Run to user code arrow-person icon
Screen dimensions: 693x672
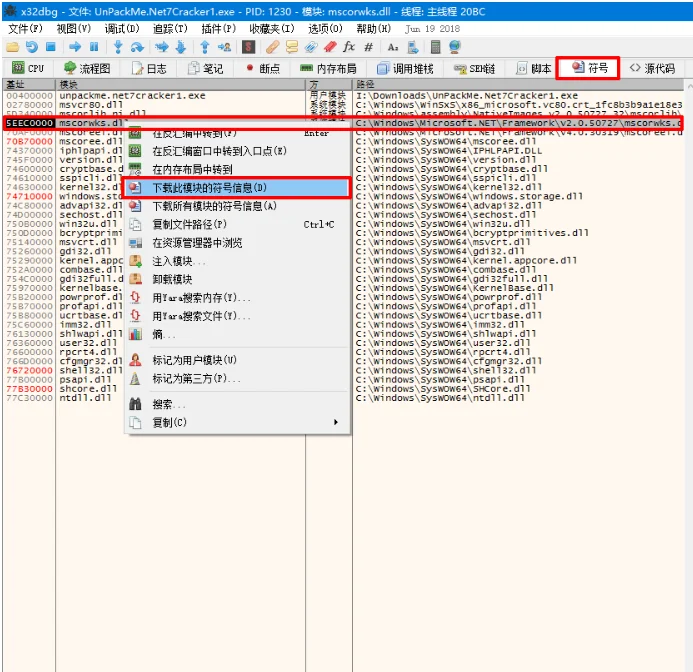tap(225, 46)
